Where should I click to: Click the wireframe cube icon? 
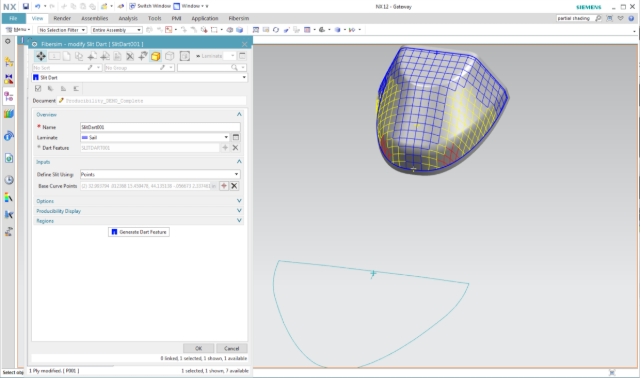pos(169,56)
